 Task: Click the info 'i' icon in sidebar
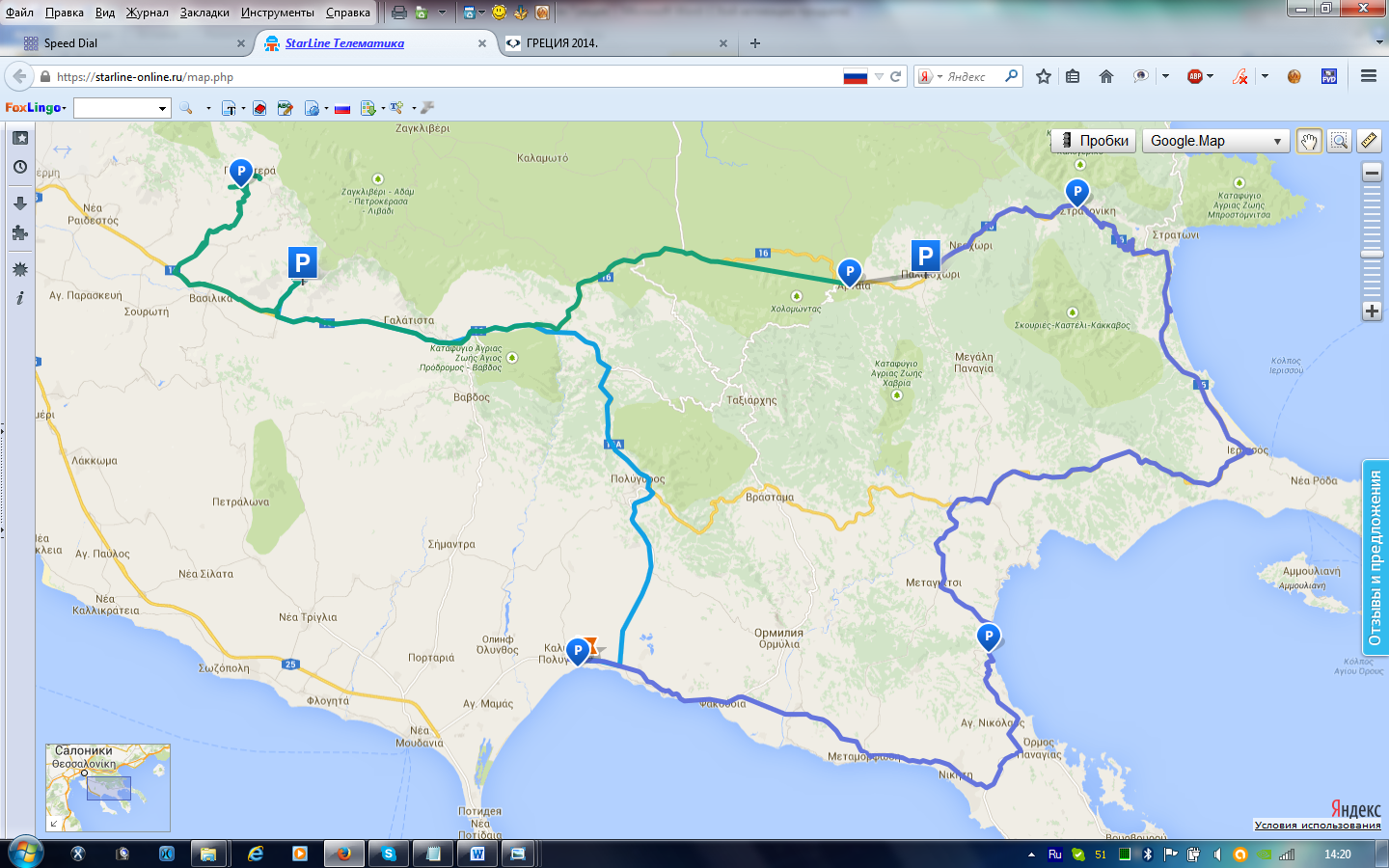point(20,298)
